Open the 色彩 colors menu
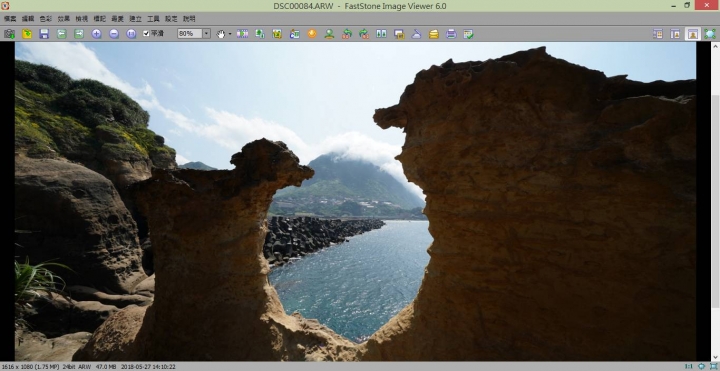 click(x=46, y=19)
